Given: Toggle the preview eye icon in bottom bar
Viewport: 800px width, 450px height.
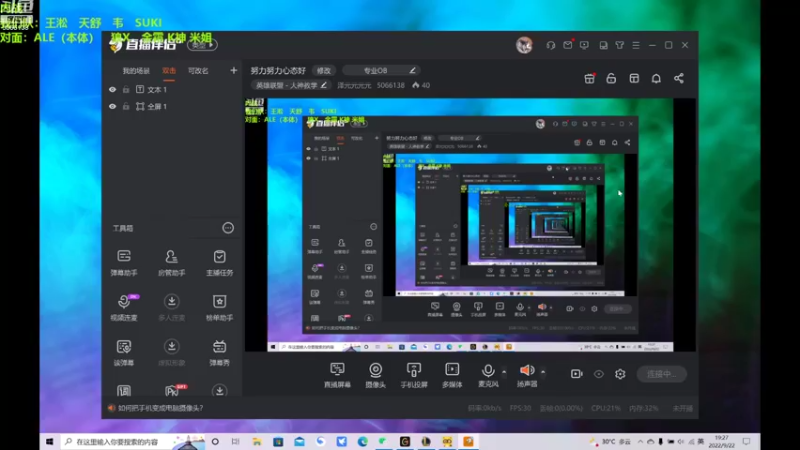Looking at the screenshot, I should [598, 374].
